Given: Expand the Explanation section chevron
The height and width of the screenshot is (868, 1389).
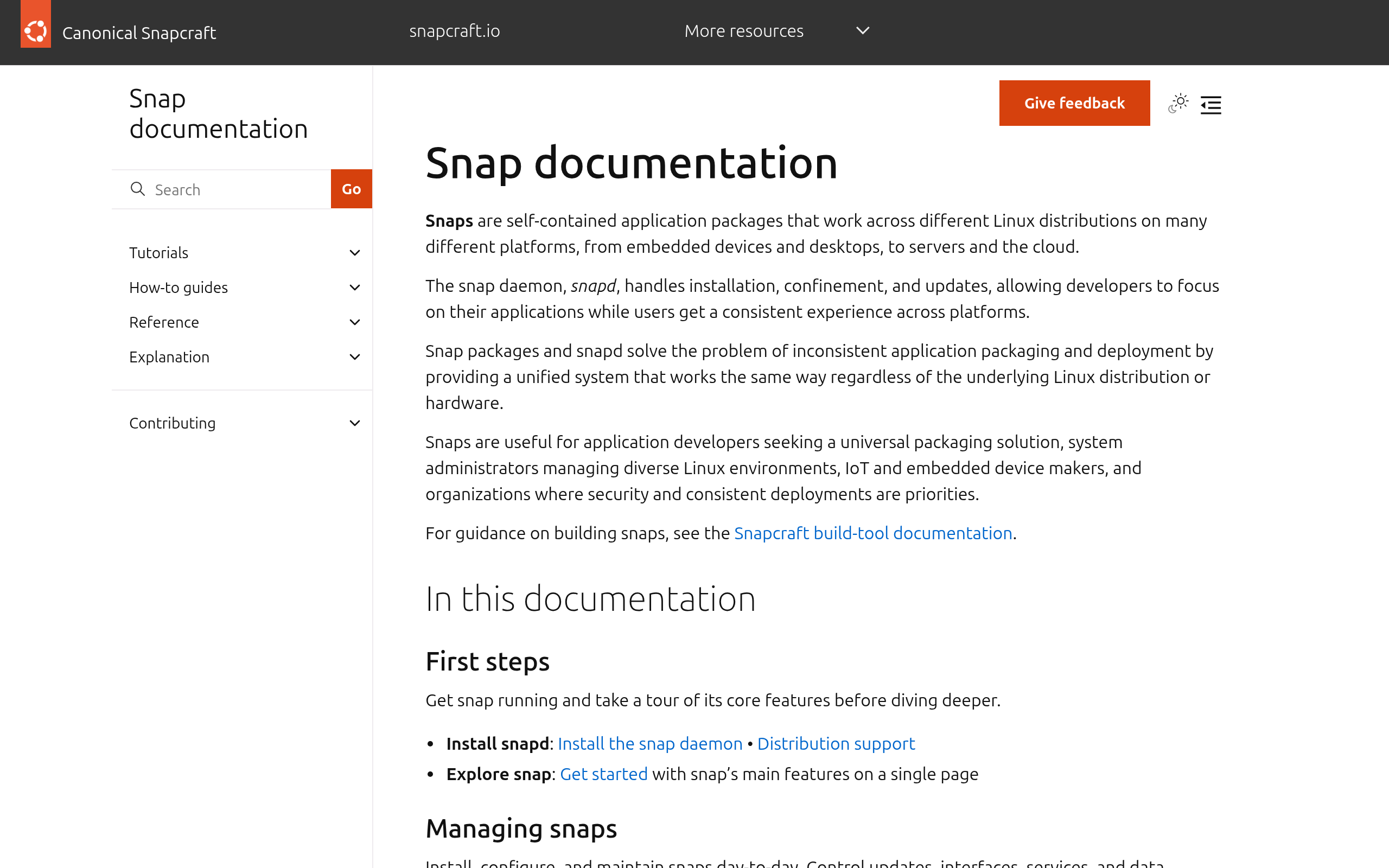Looking at the screenshot, I should tap(355, 357).
